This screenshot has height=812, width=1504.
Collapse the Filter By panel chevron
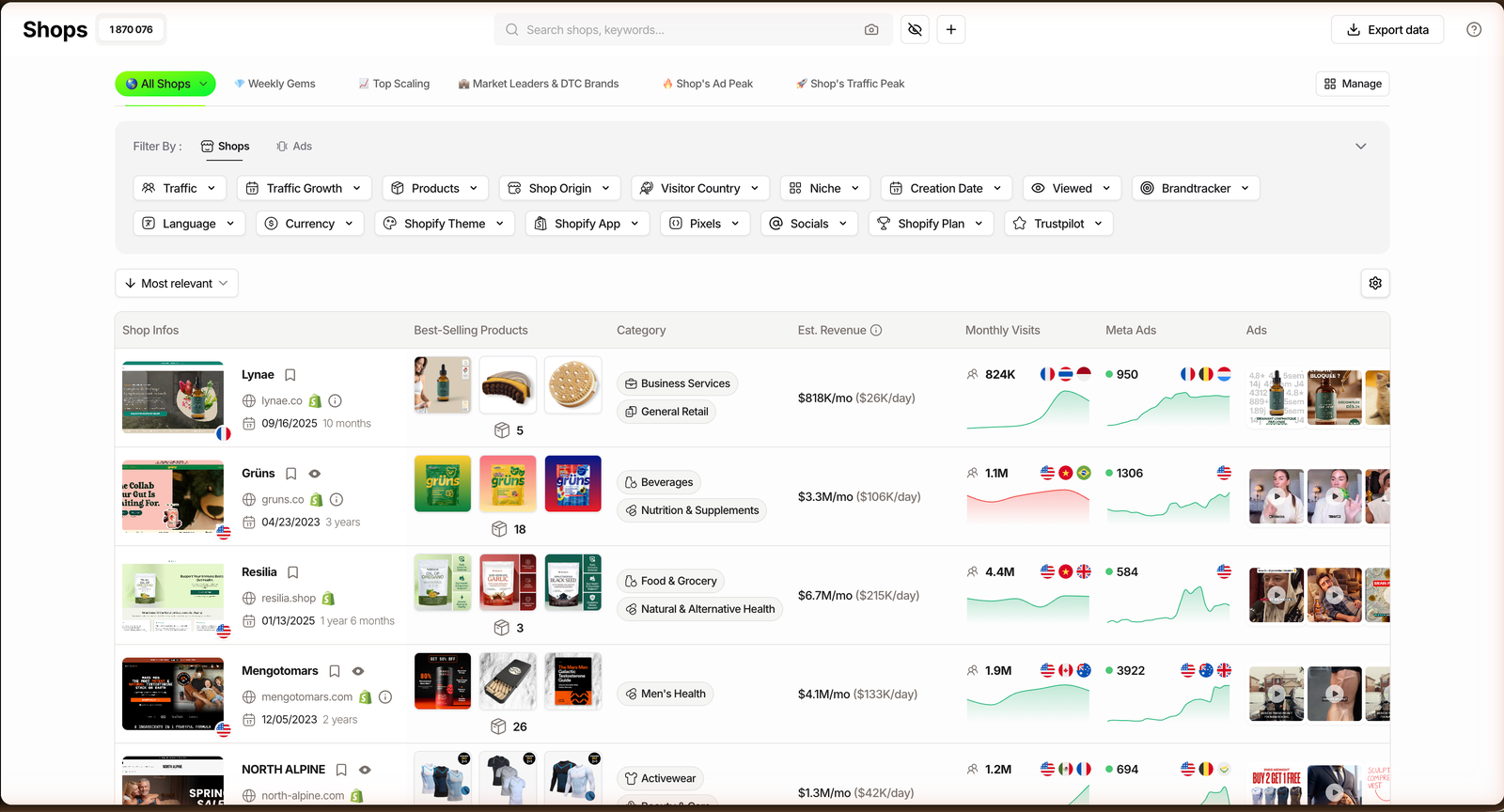tap(1360, 147)
